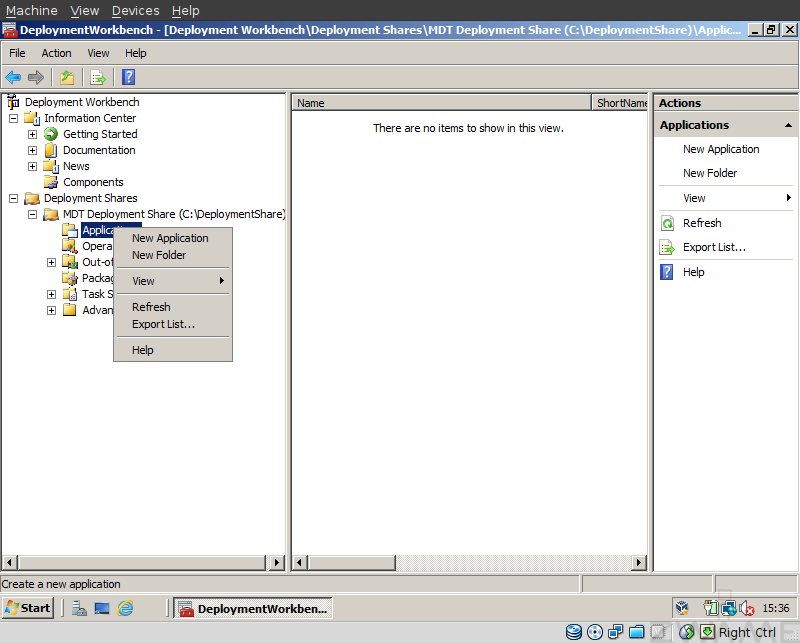The width and height of the screenshot is (800, 643).
Task: Click list pane scrollbar right arrow
Action: click(638, 562)
